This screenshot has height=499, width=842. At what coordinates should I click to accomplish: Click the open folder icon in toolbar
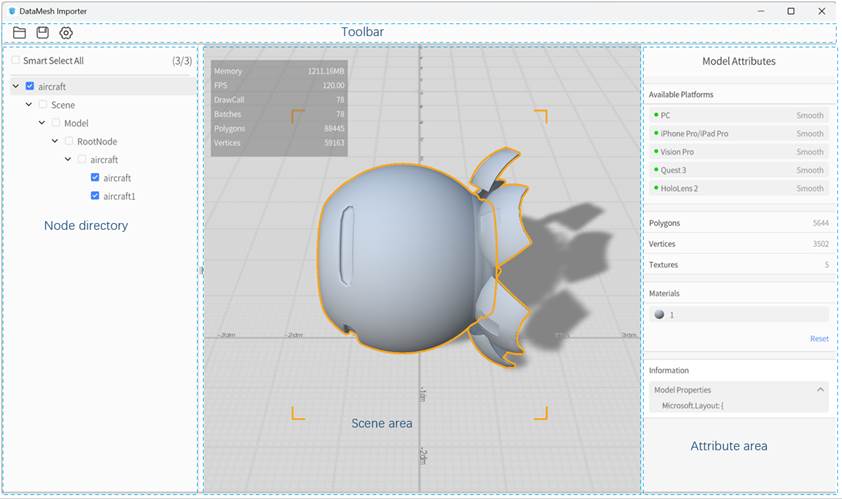(x=19, y=33)
